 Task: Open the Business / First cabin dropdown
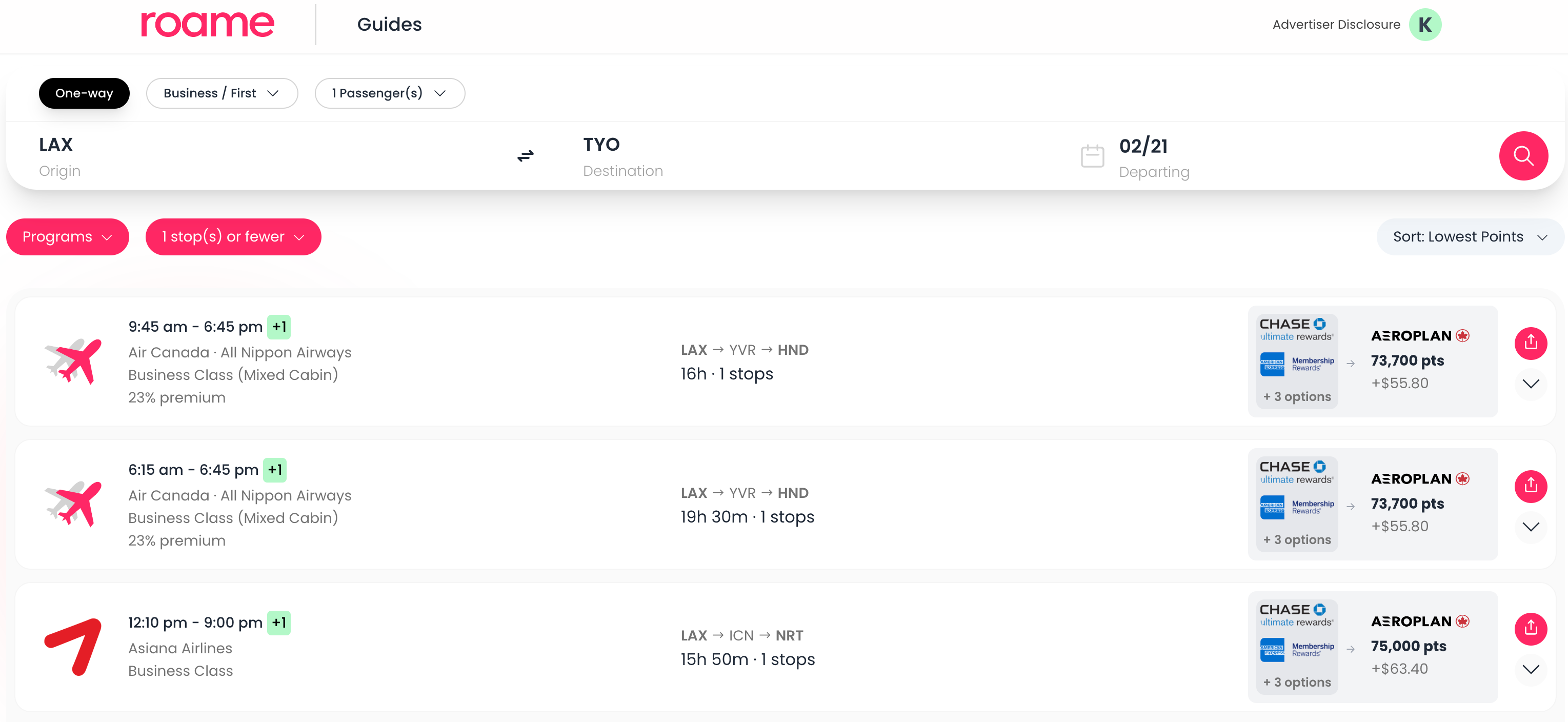click(x=222, y=93)
